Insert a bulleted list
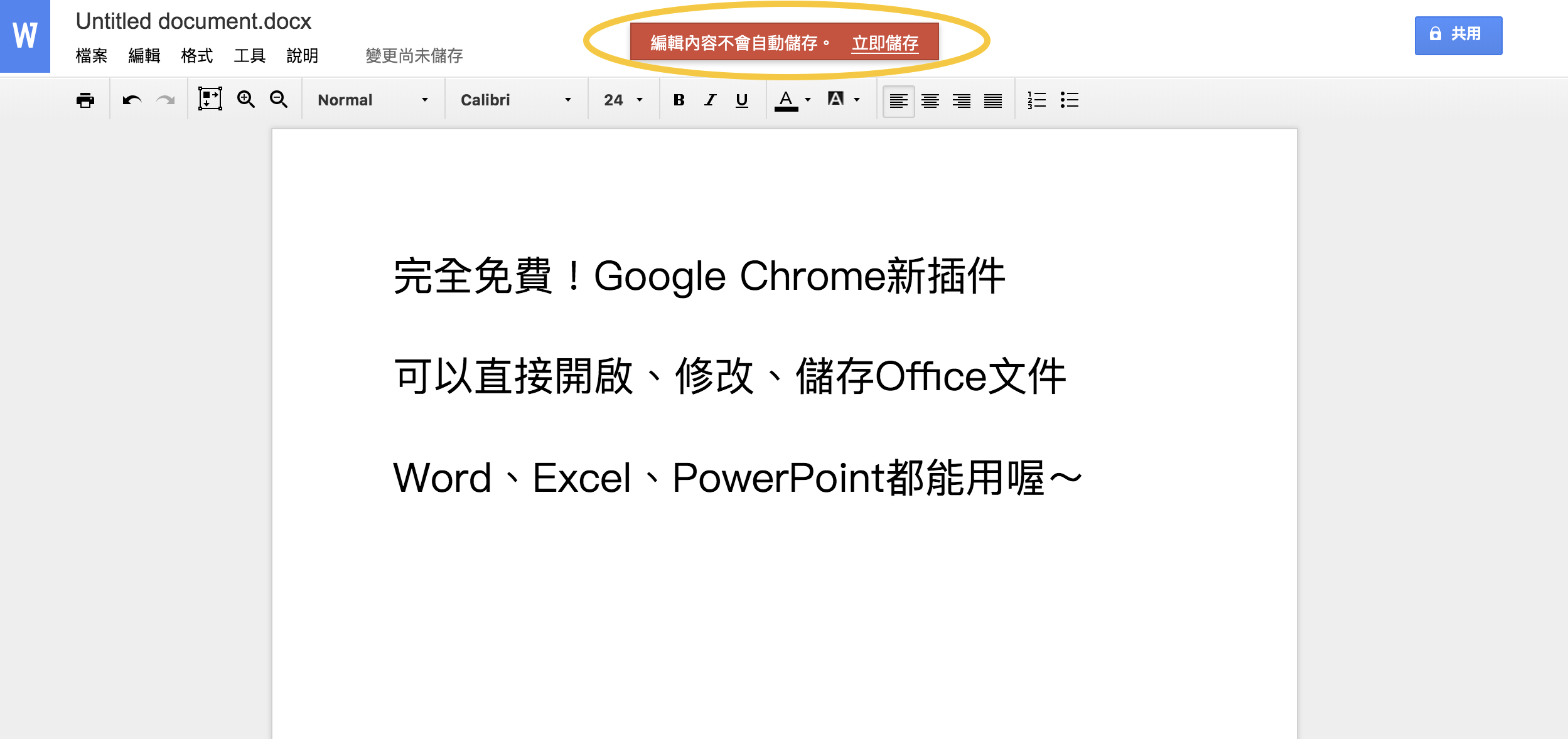Image resolution: width=1568 pixels, height=739 pixels. tap(1069, 100)
